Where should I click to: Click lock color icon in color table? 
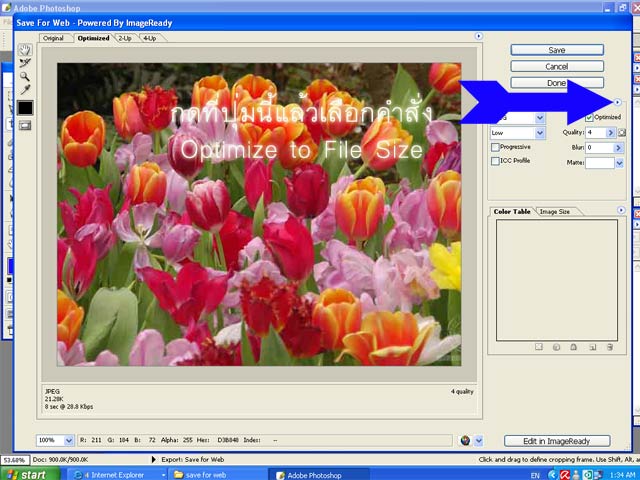tap(573, 347)
